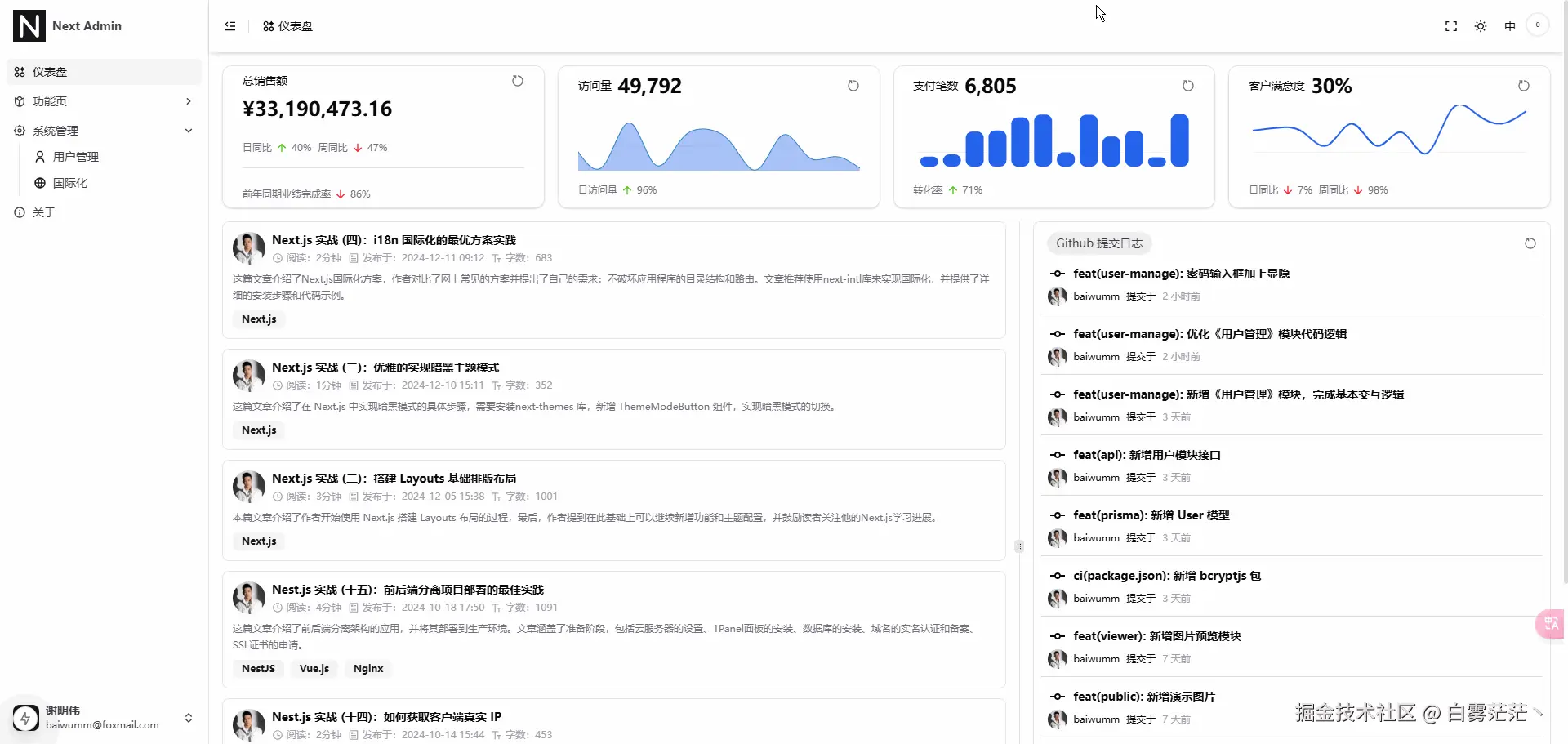Image resolution: width=1568 pixels, height=744 pixels.
Task: Refresh the 支付笔数 card
Action: [1188, 86]
